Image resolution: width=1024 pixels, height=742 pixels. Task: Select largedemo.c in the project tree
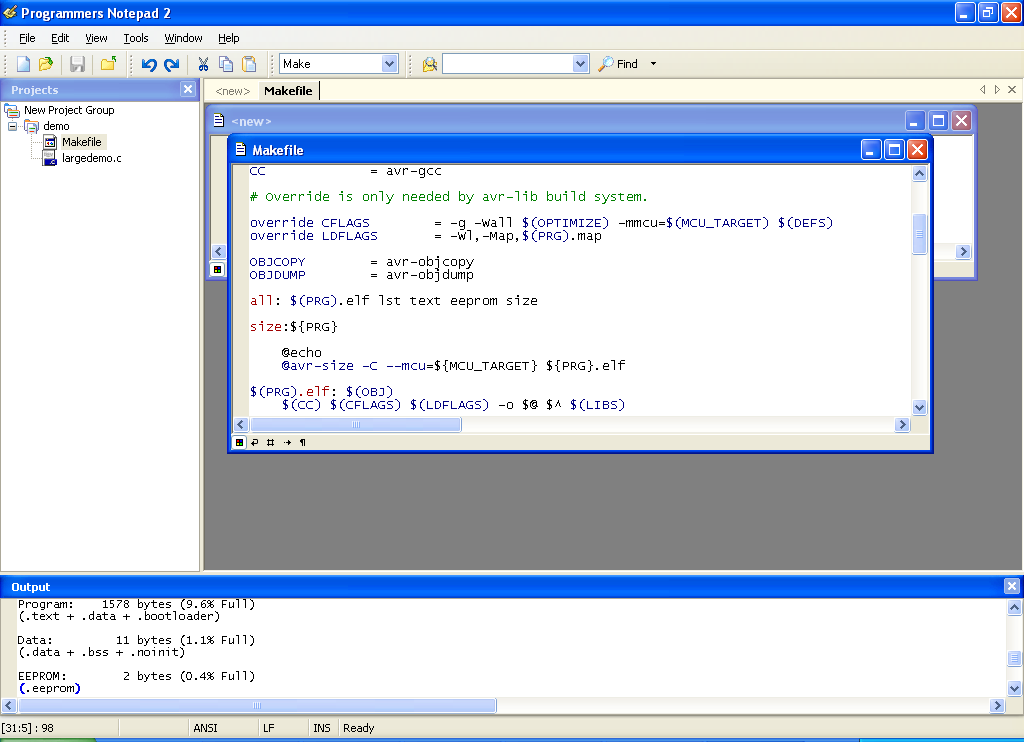coord(91,158)
